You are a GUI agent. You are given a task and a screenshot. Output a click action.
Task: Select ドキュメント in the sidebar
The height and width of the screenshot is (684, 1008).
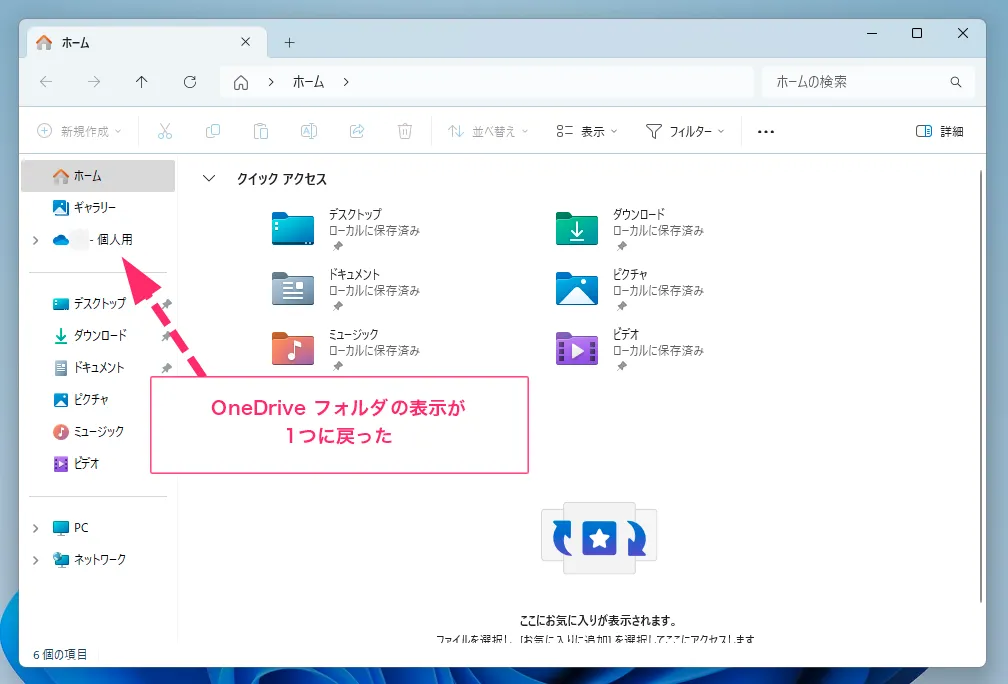98,368
